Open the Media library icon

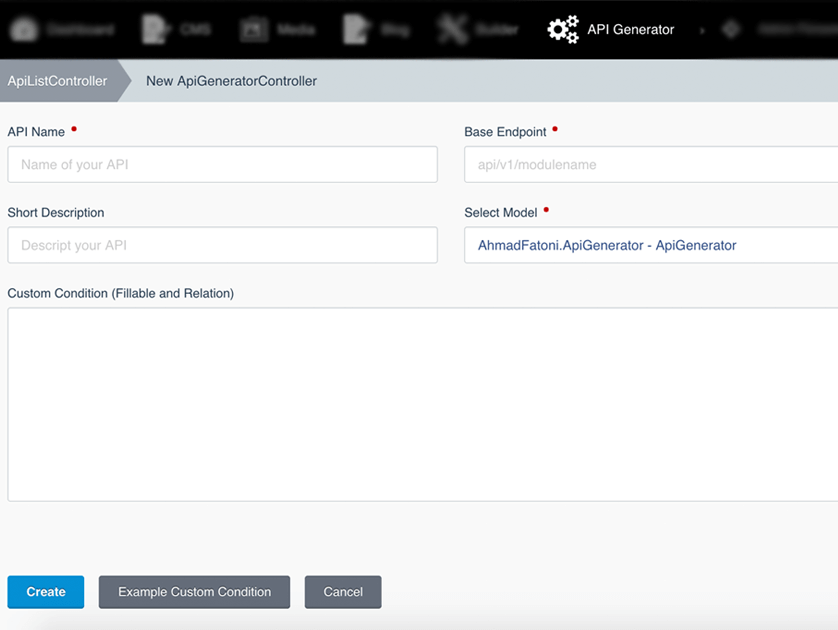coord(254,29)
